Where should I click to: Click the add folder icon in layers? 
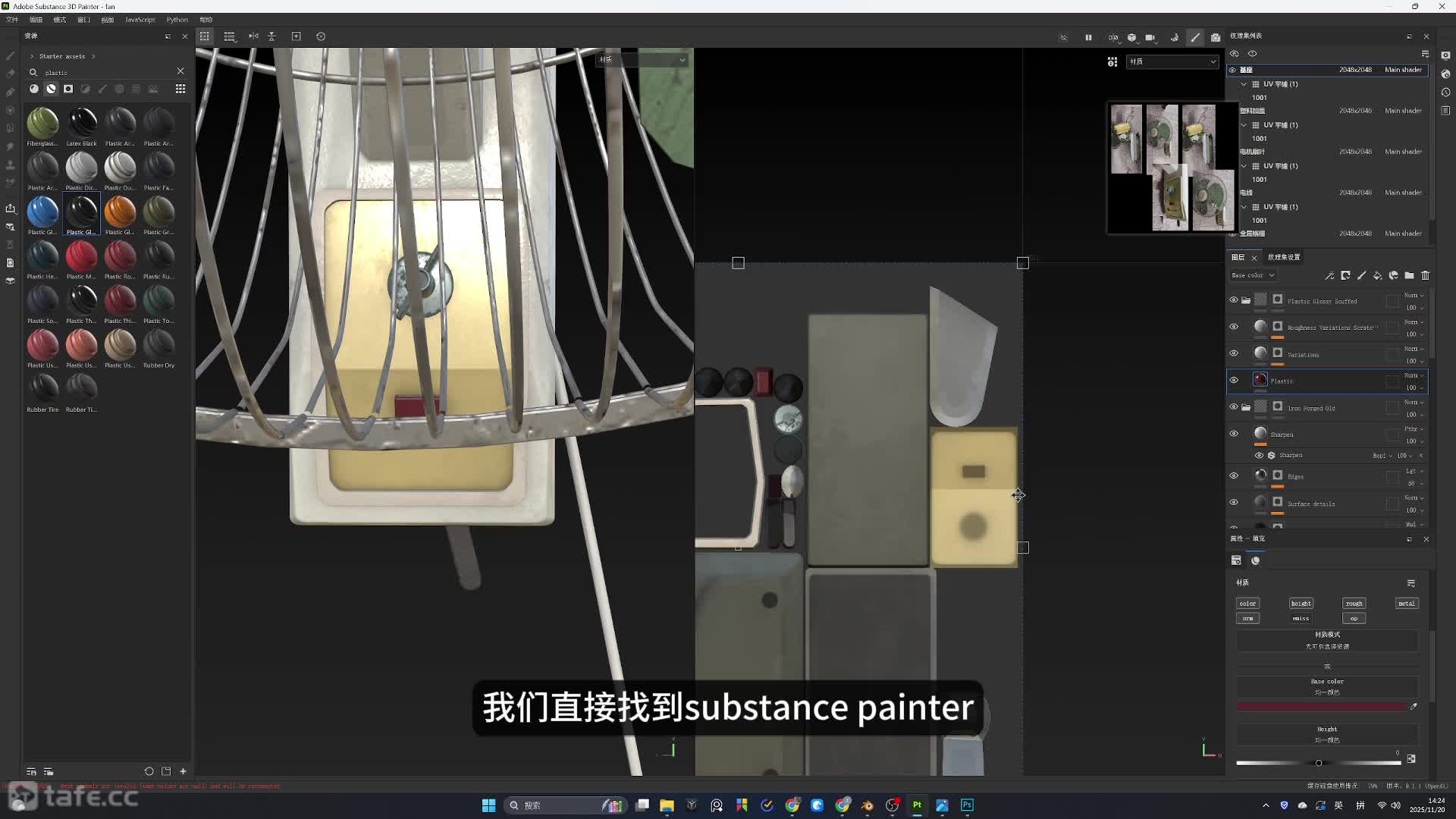coord(1409,276)
